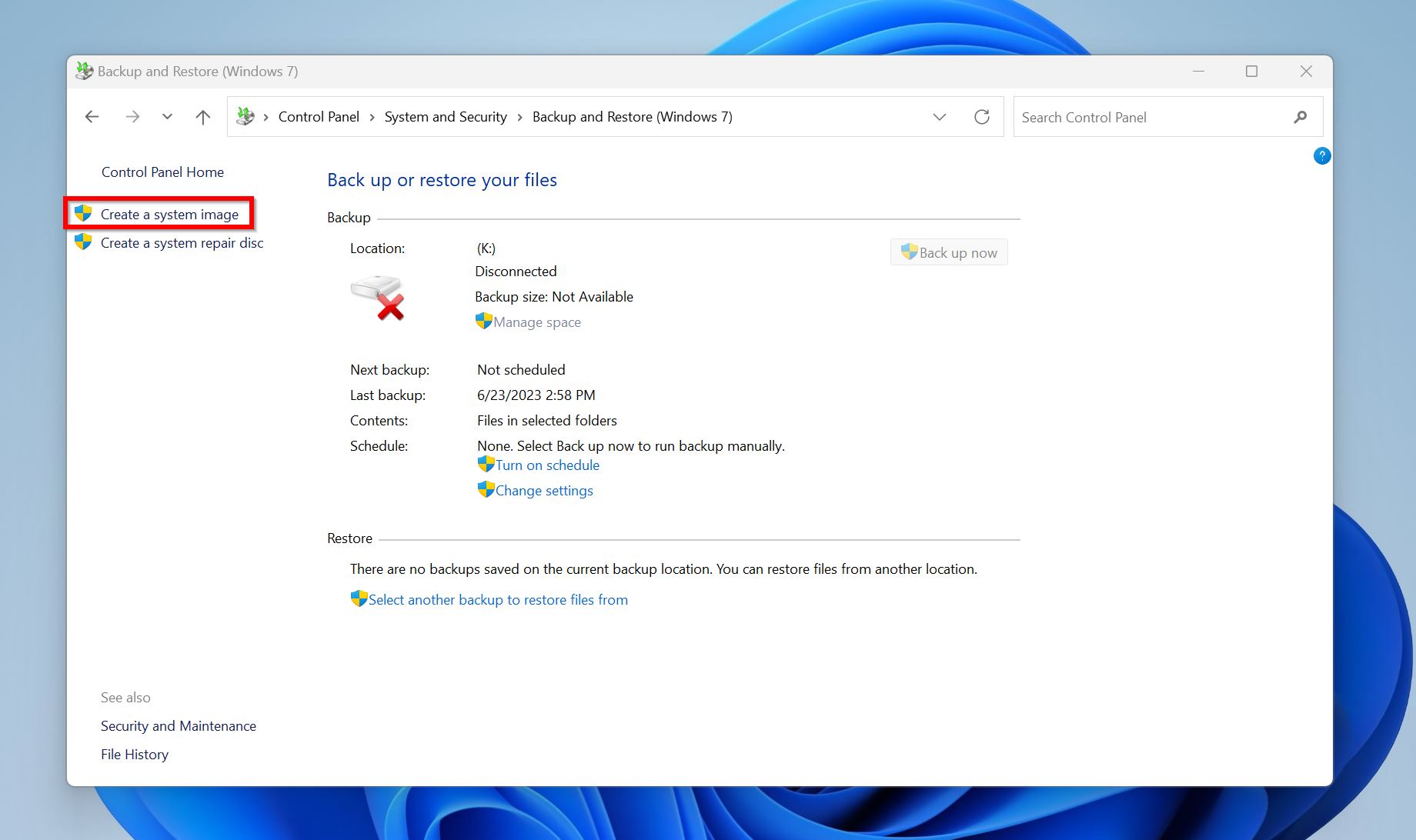
Task: Select Backup and Restore (Windows 7) breadcrumb
Action: (633, 117)
